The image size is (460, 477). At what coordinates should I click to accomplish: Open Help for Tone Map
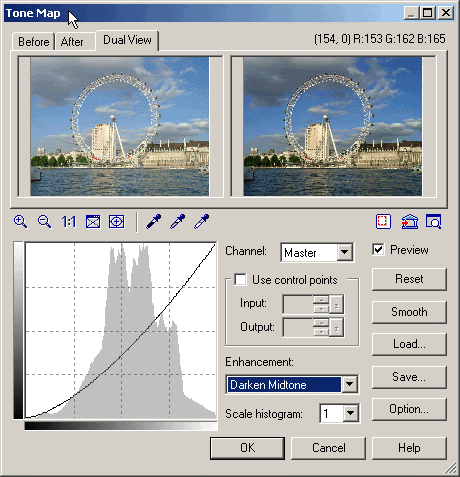(x=409, y=448)
